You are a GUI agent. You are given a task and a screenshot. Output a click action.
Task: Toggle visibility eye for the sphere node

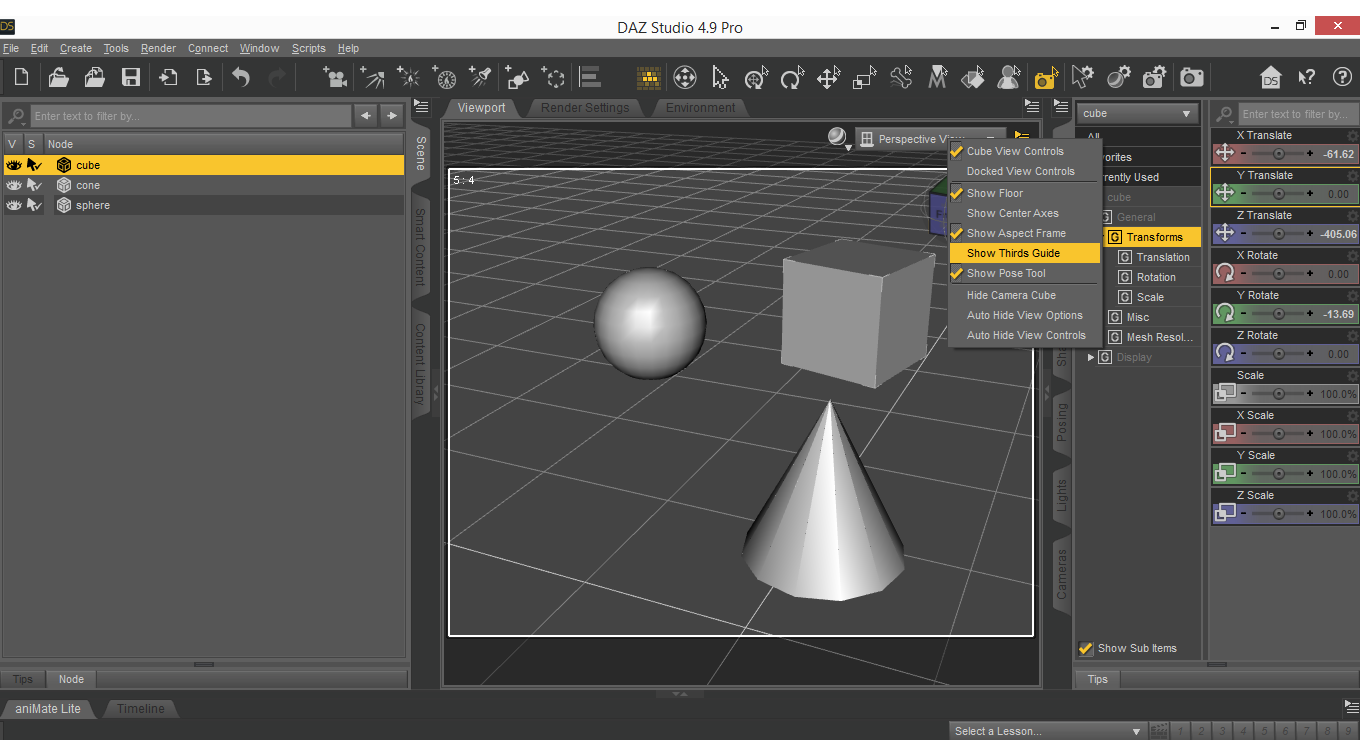(14, 205)
